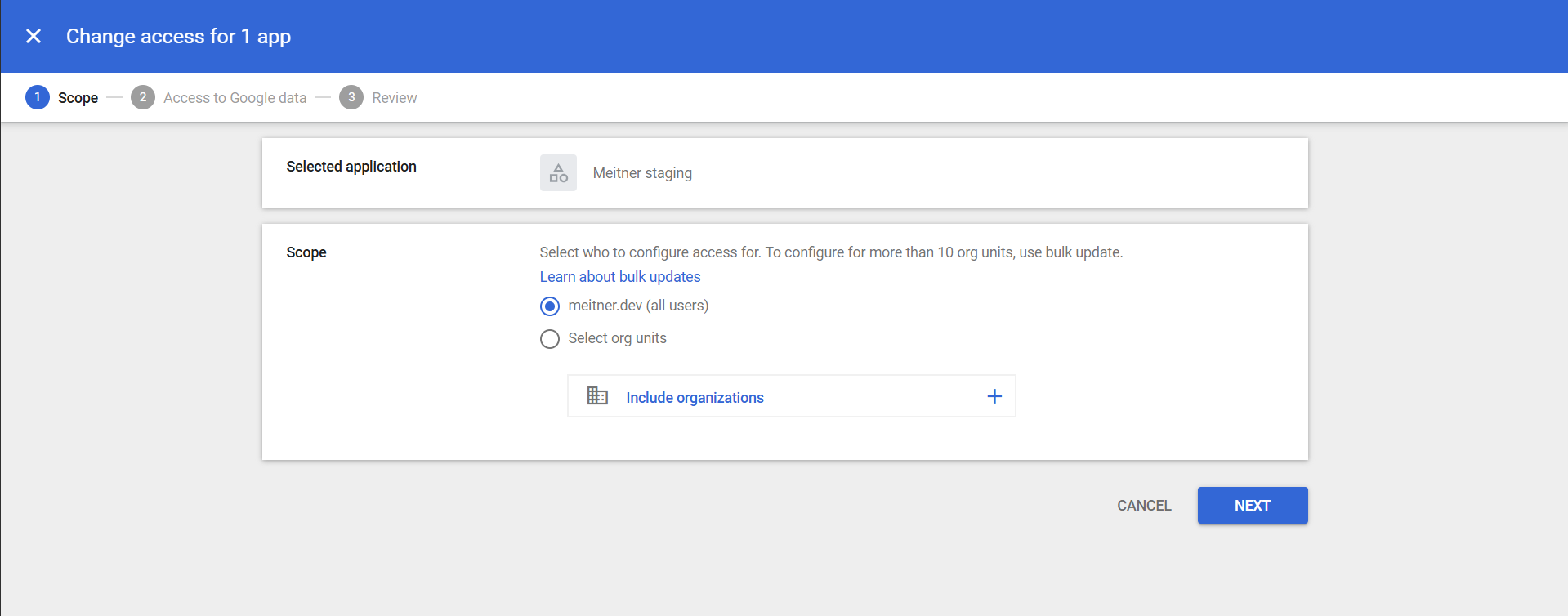This screenshot has height=616, width=1568.
Task: Go to the Review step
Action: [394, 98]
